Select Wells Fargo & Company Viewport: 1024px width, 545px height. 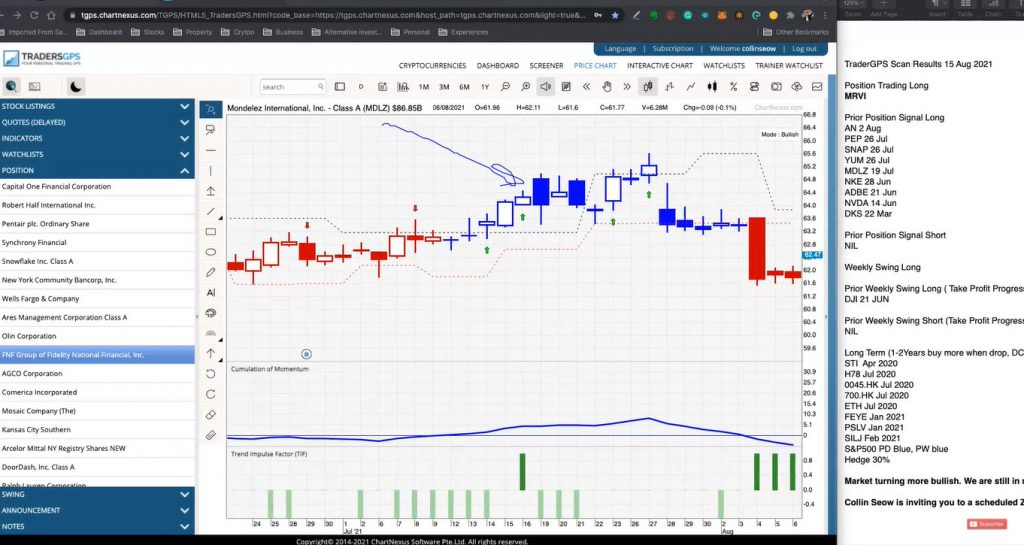[x=97, y=298]
